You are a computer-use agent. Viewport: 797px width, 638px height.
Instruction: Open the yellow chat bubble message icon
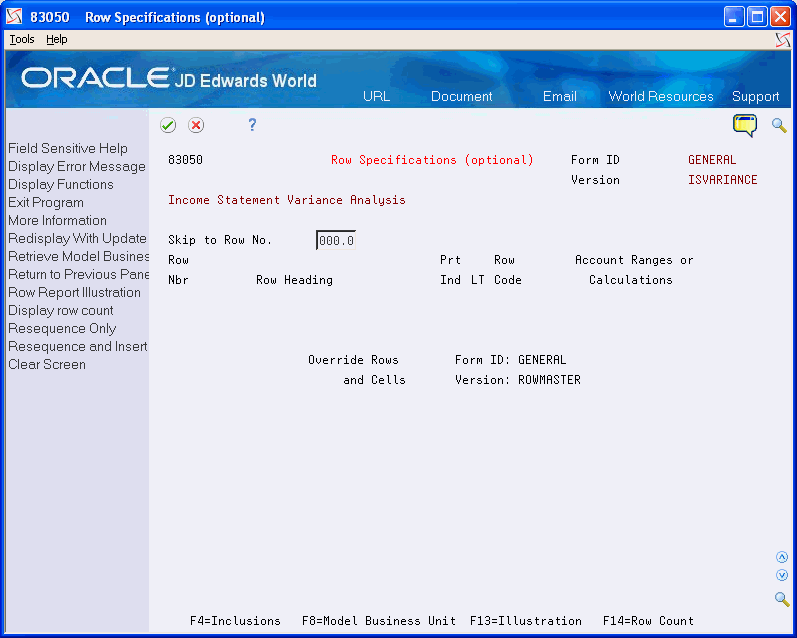[x=745, y=125]
